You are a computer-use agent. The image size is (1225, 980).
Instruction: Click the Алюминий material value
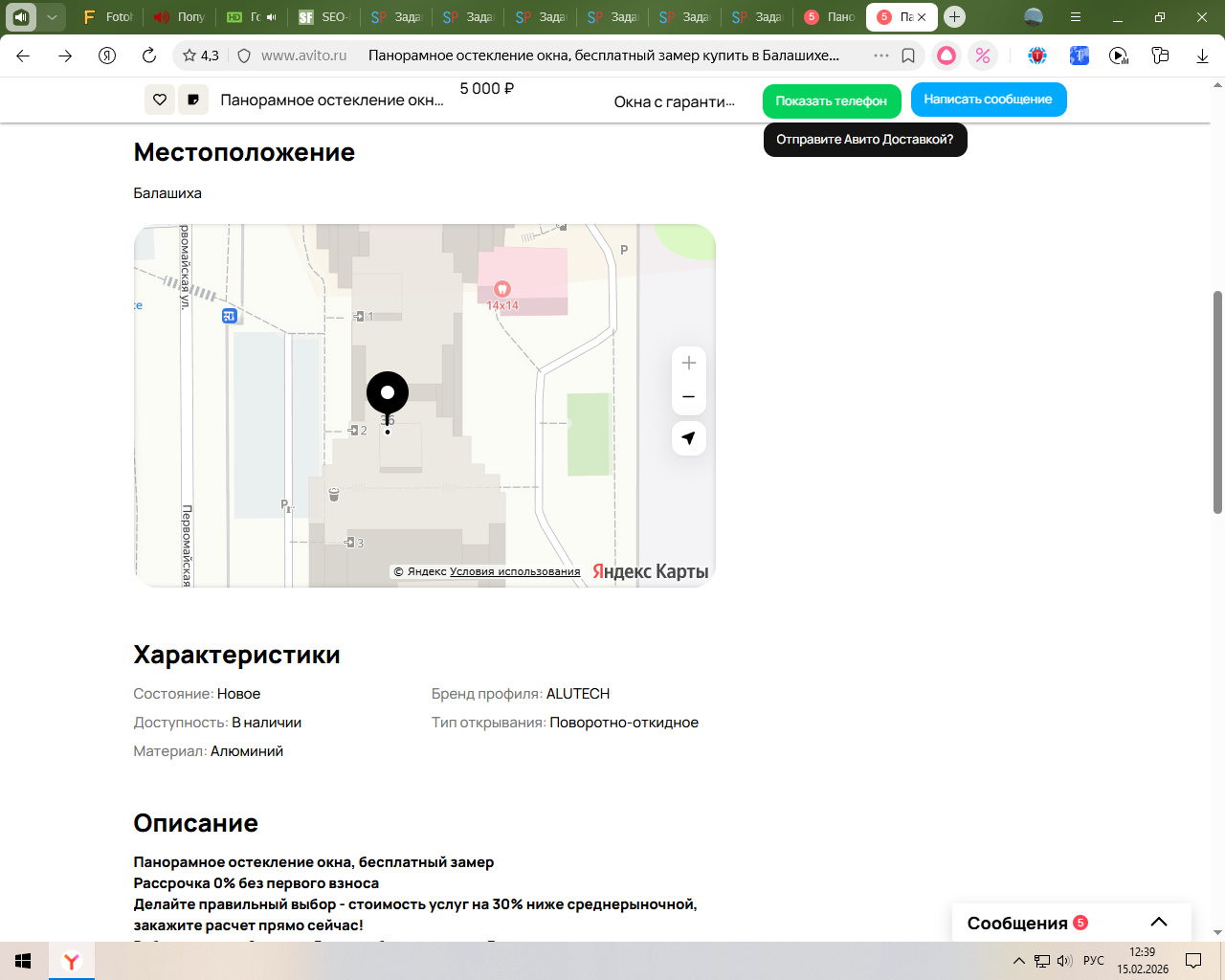[x=247, y=751]
